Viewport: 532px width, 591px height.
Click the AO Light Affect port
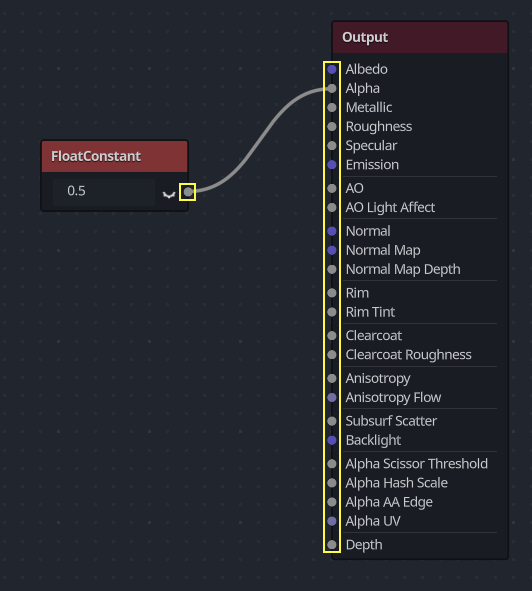[x=332, y=207]
